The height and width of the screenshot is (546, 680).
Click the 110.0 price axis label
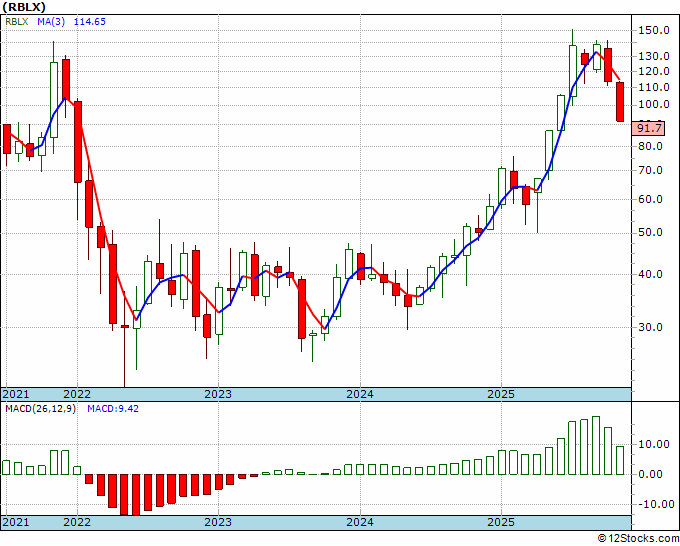point(654,88)
